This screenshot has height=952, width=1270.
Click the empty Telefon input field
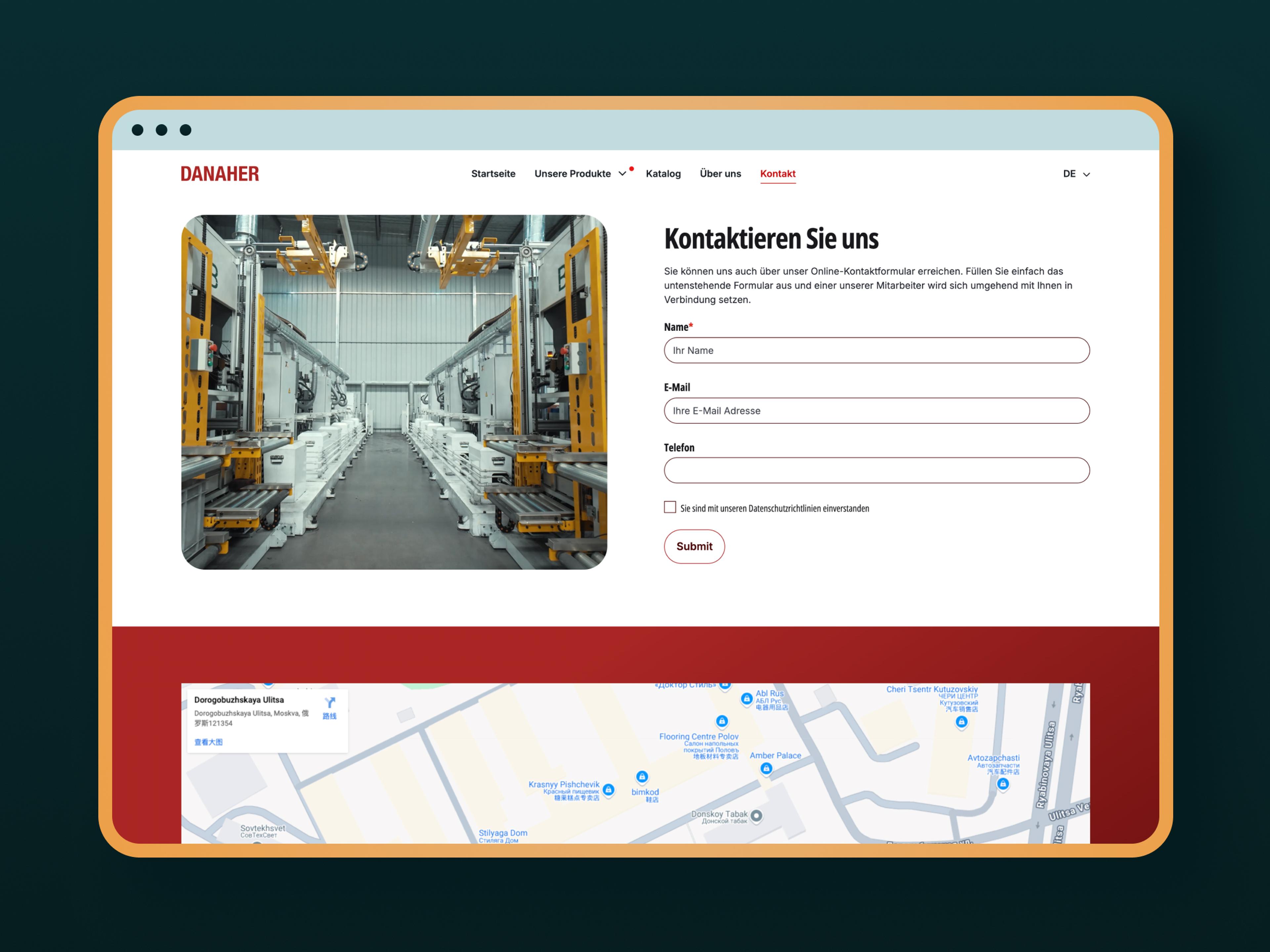point(876,471)
